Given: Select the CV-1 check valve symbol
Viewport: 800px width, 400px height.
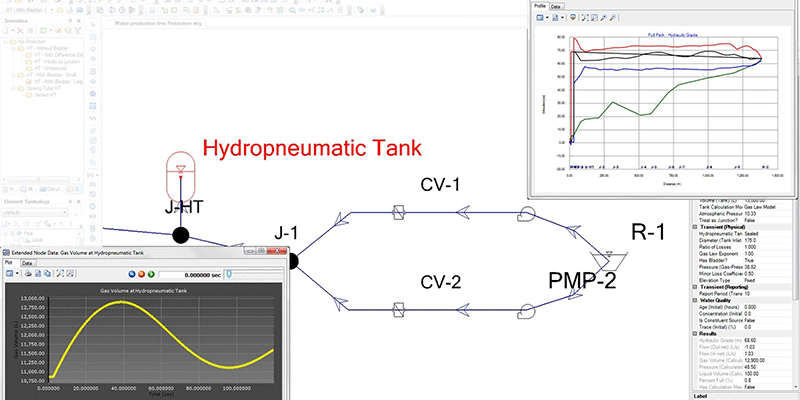Looking at the screenshot, I should click(397, 213).
